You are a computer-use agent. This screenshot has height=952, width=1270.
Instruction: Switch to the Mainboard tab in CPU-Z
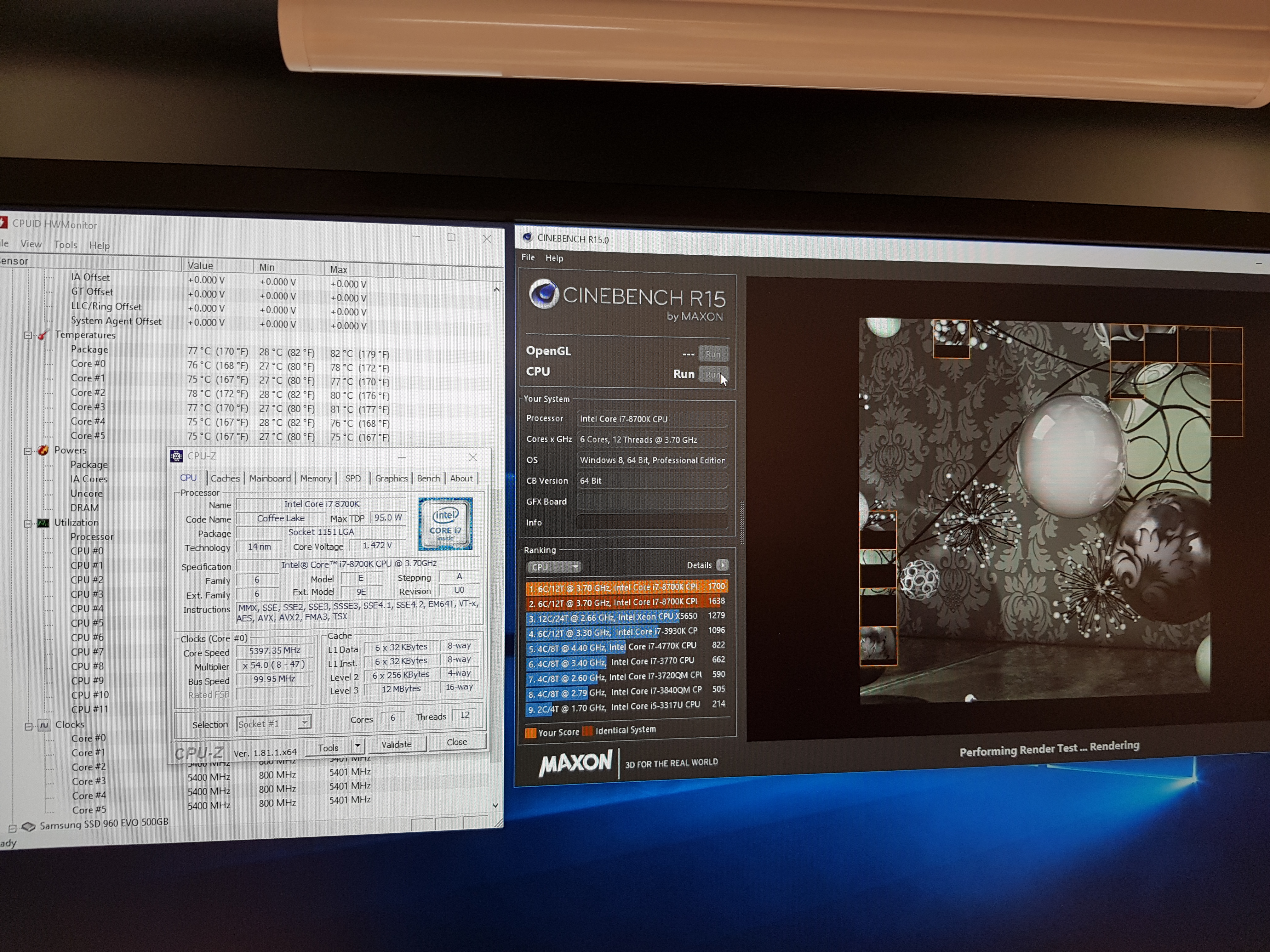[270, 478]
